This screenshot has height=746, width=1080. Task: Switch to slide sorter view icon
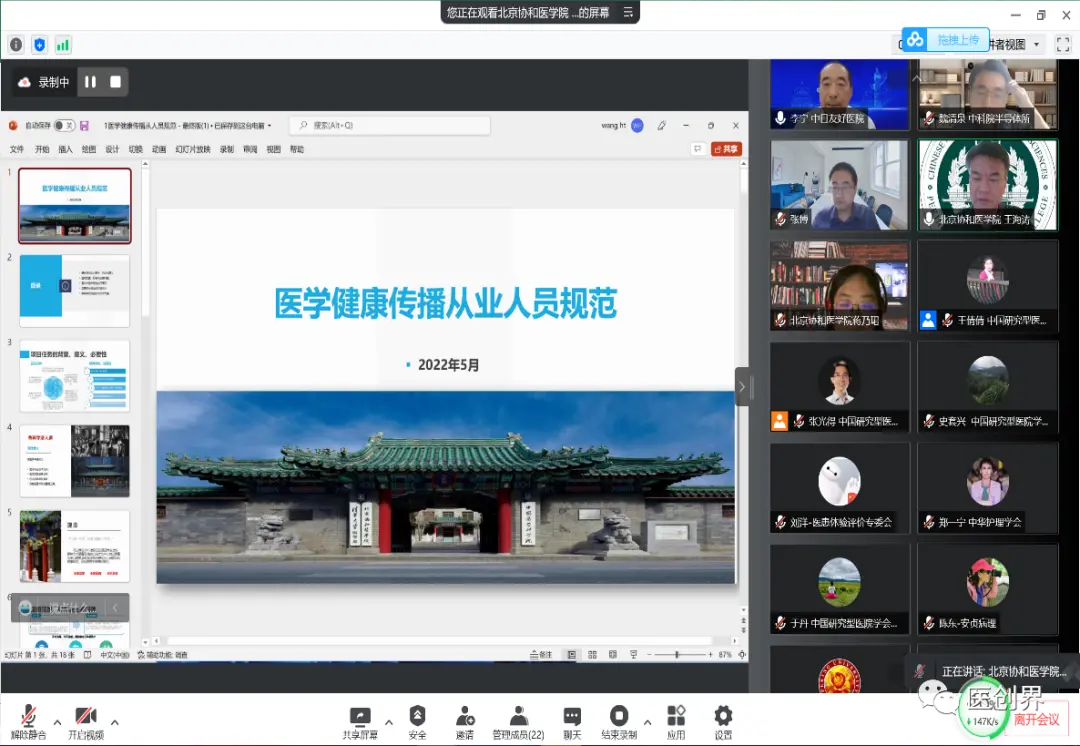(x=592, y=654)
